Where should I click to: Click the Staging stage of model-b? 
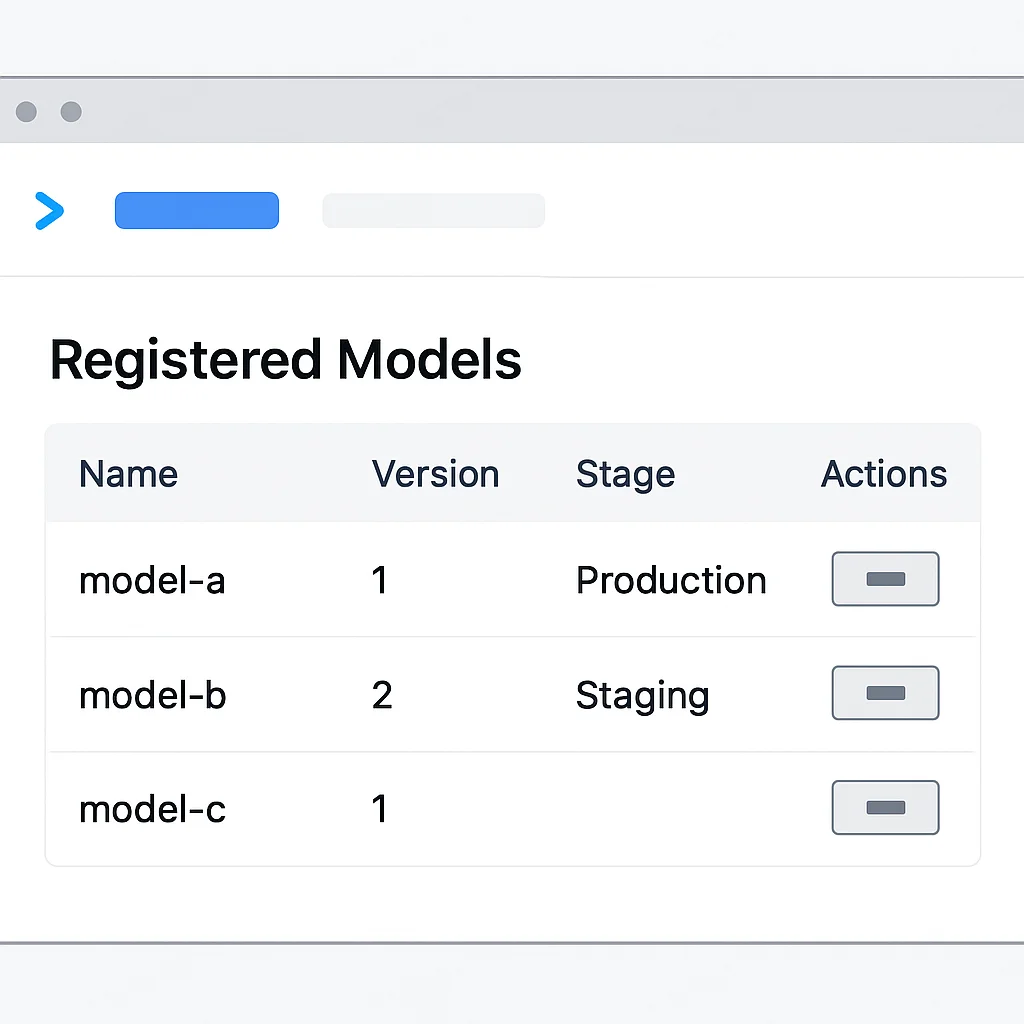click(x=642, y=696)
